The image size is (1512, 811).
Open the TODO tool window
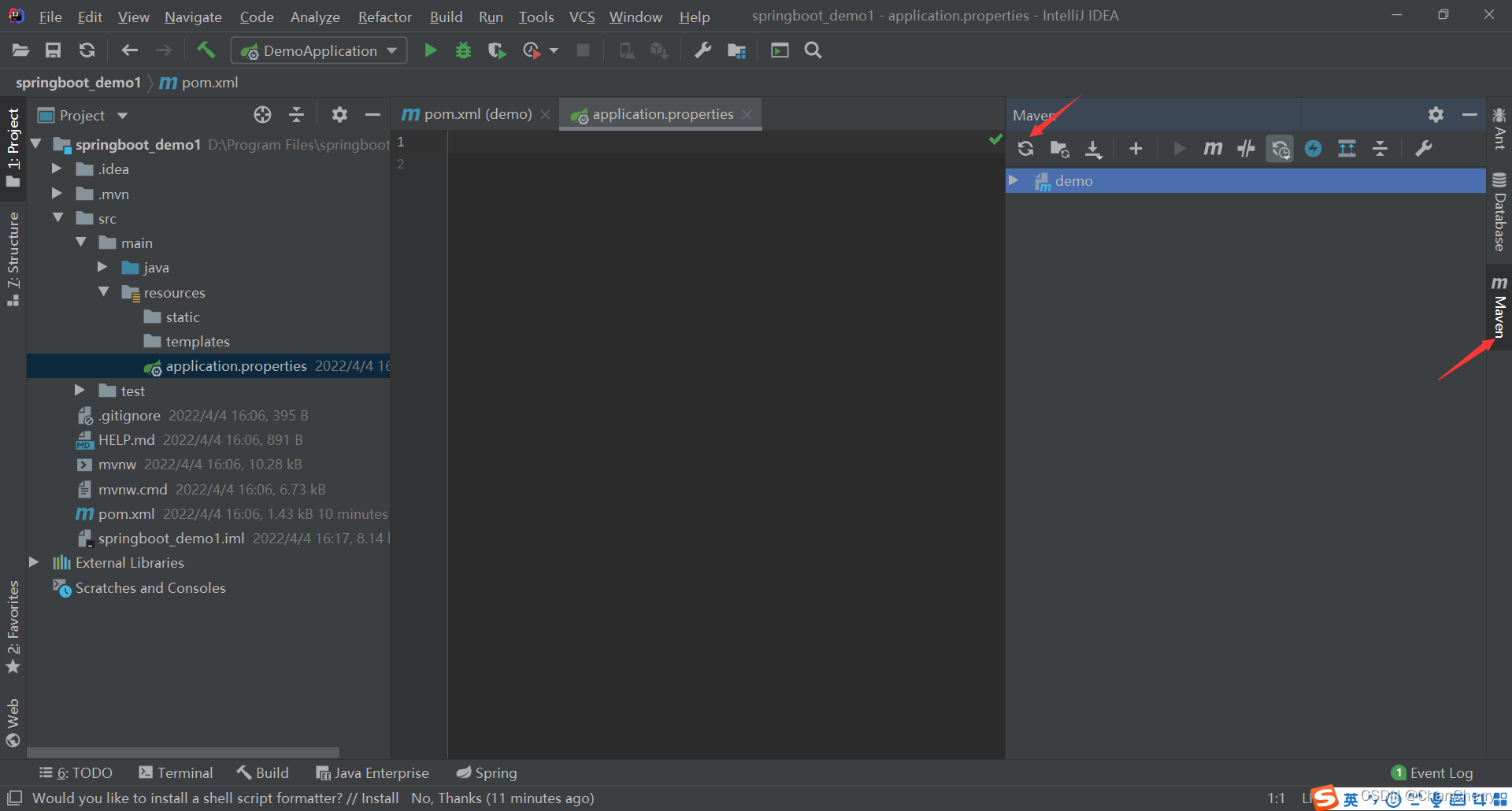[76, 772]
